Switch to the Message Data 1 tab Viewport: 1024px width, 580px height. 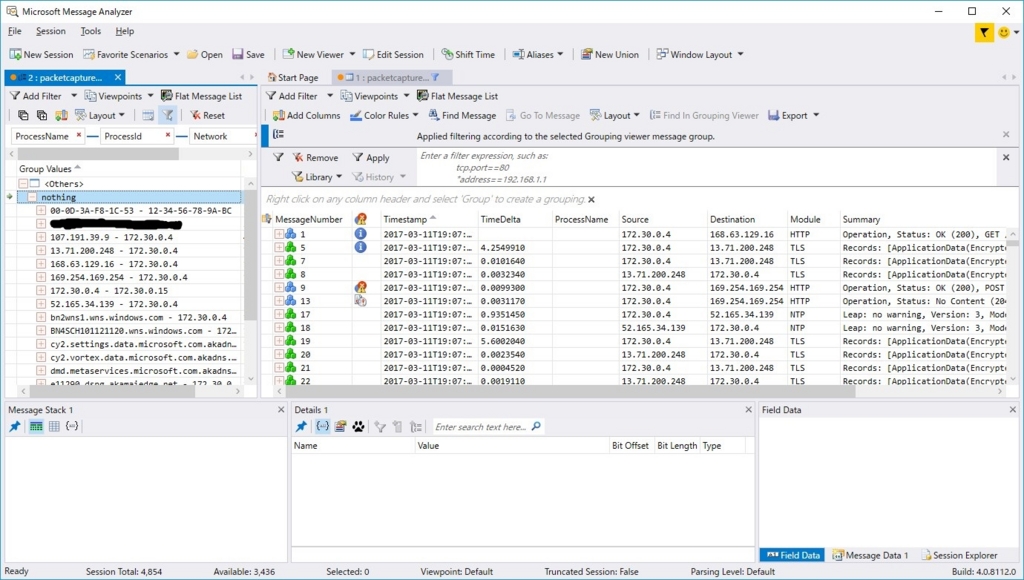(871, 555)
